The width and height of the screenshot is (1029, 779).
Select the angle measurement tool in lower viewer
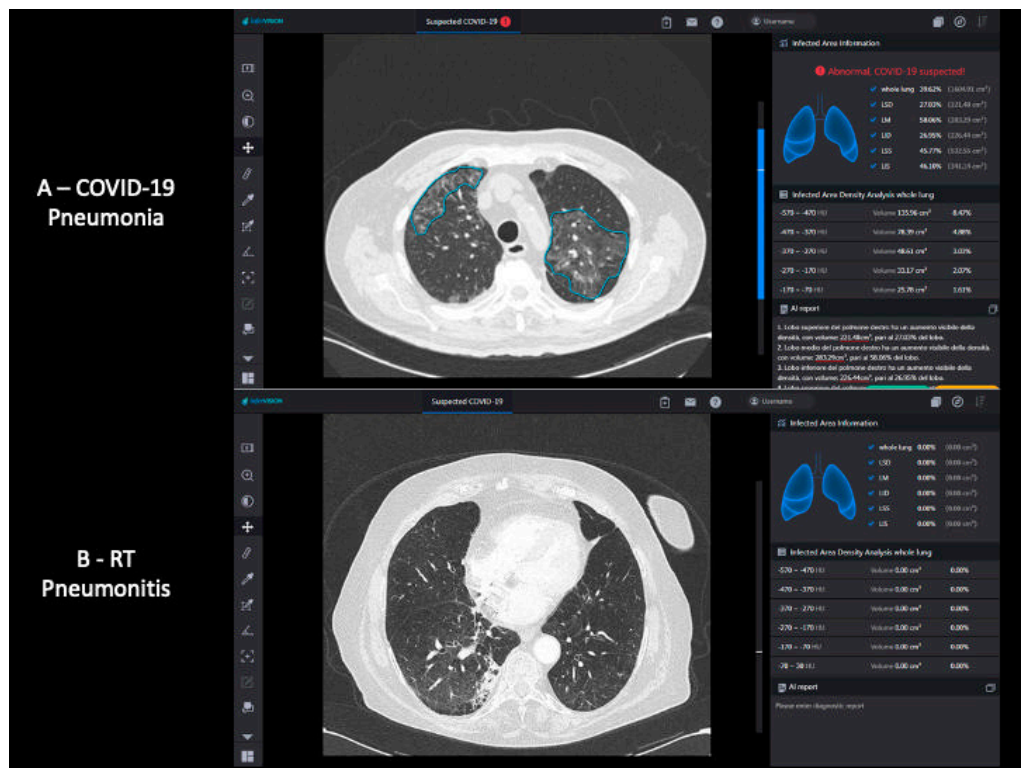point(248,631)
